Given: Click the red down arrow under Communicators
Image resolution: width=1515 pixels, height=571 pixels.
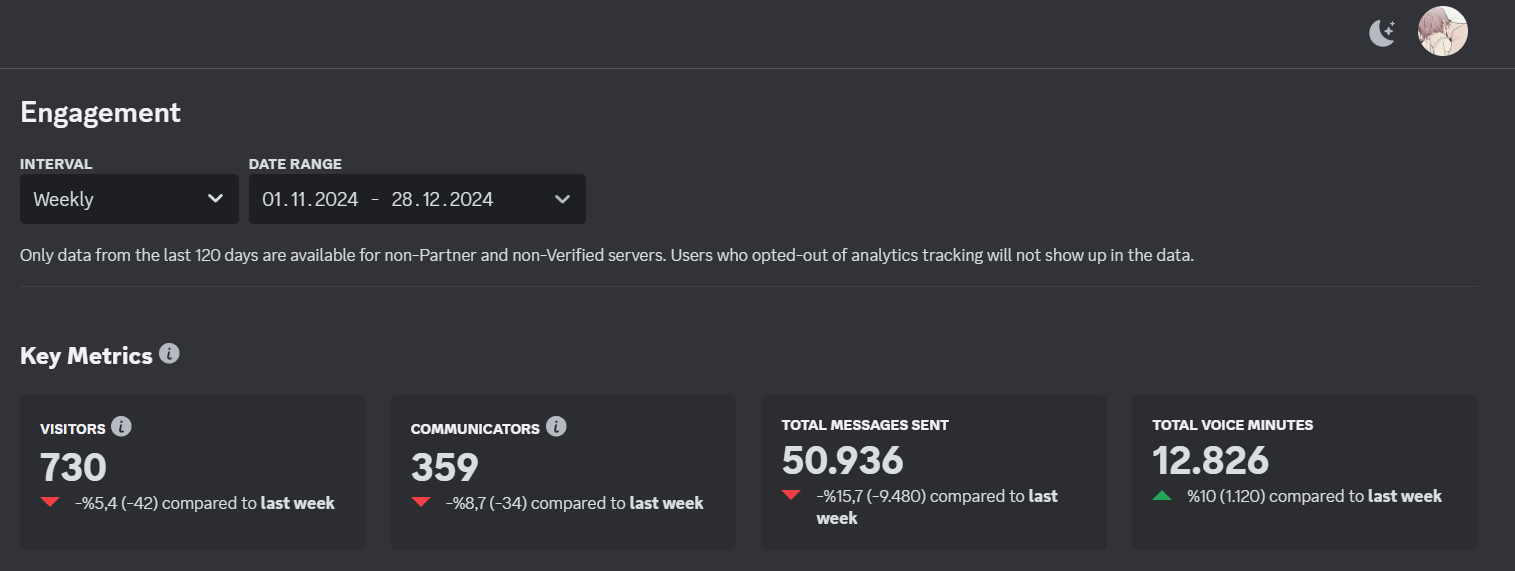Looking at the screenshot, I should [x=421, y=502].
